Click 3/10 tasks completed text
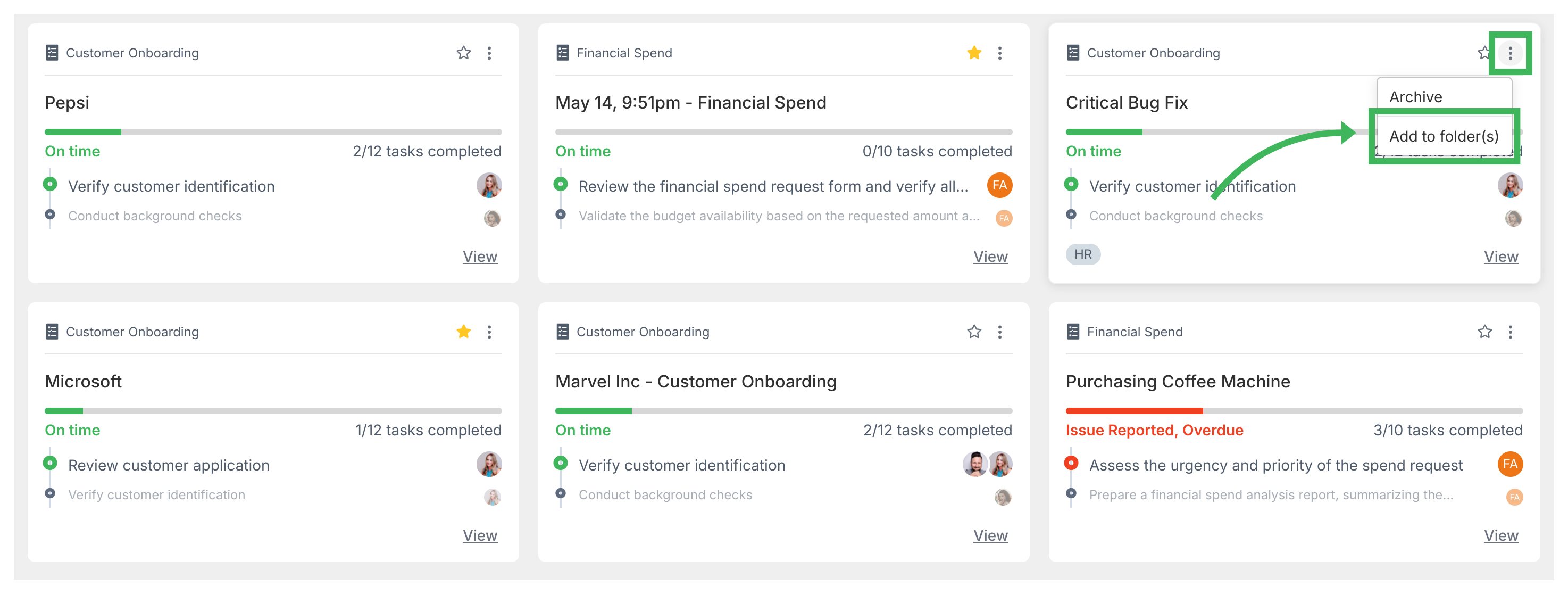1568x594 pixels. [x=1447, y=430]
